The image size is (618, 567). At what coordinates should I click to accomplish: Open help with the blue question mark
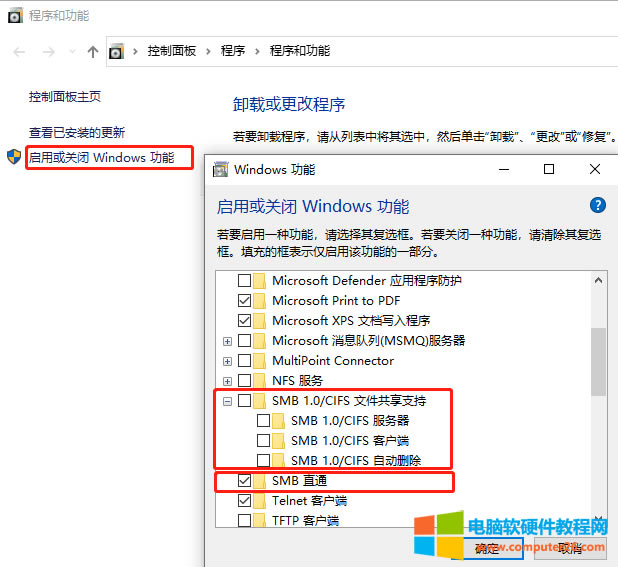(x=598, y=205)
